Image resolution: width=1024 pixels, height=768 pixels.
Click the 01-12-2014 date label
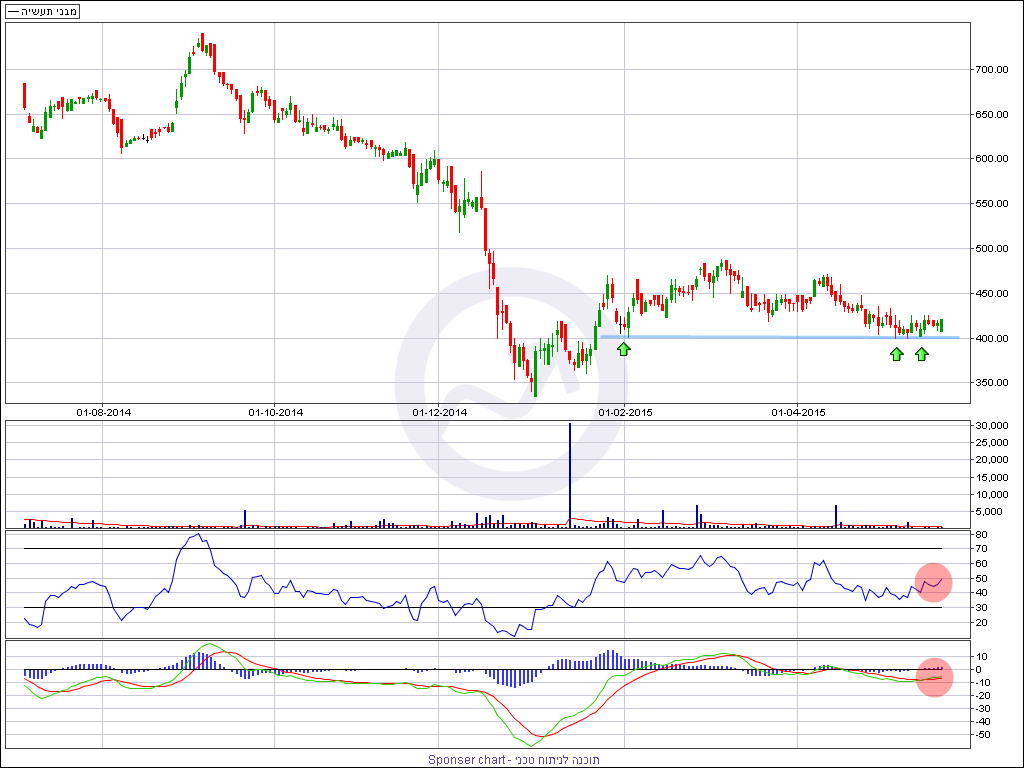tap(440, 412)
